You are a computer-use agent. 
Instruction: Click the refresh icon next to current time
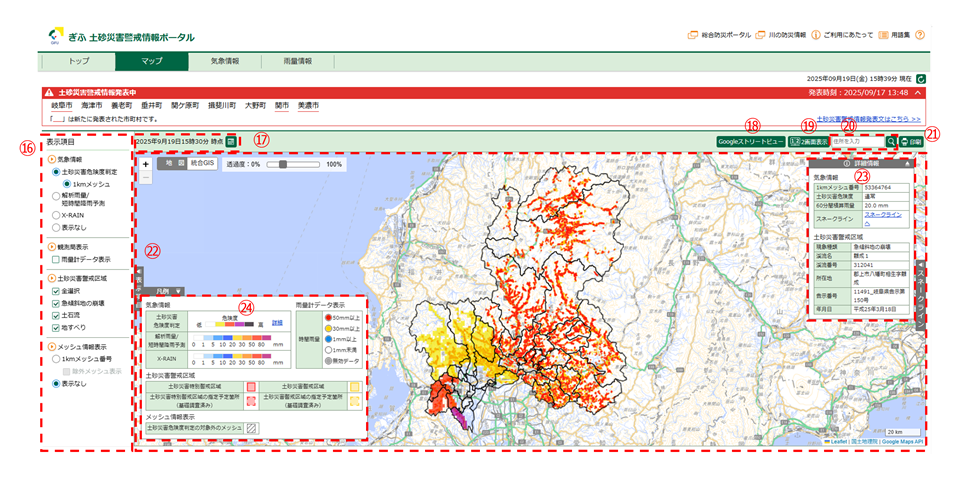tap(921, 77)
